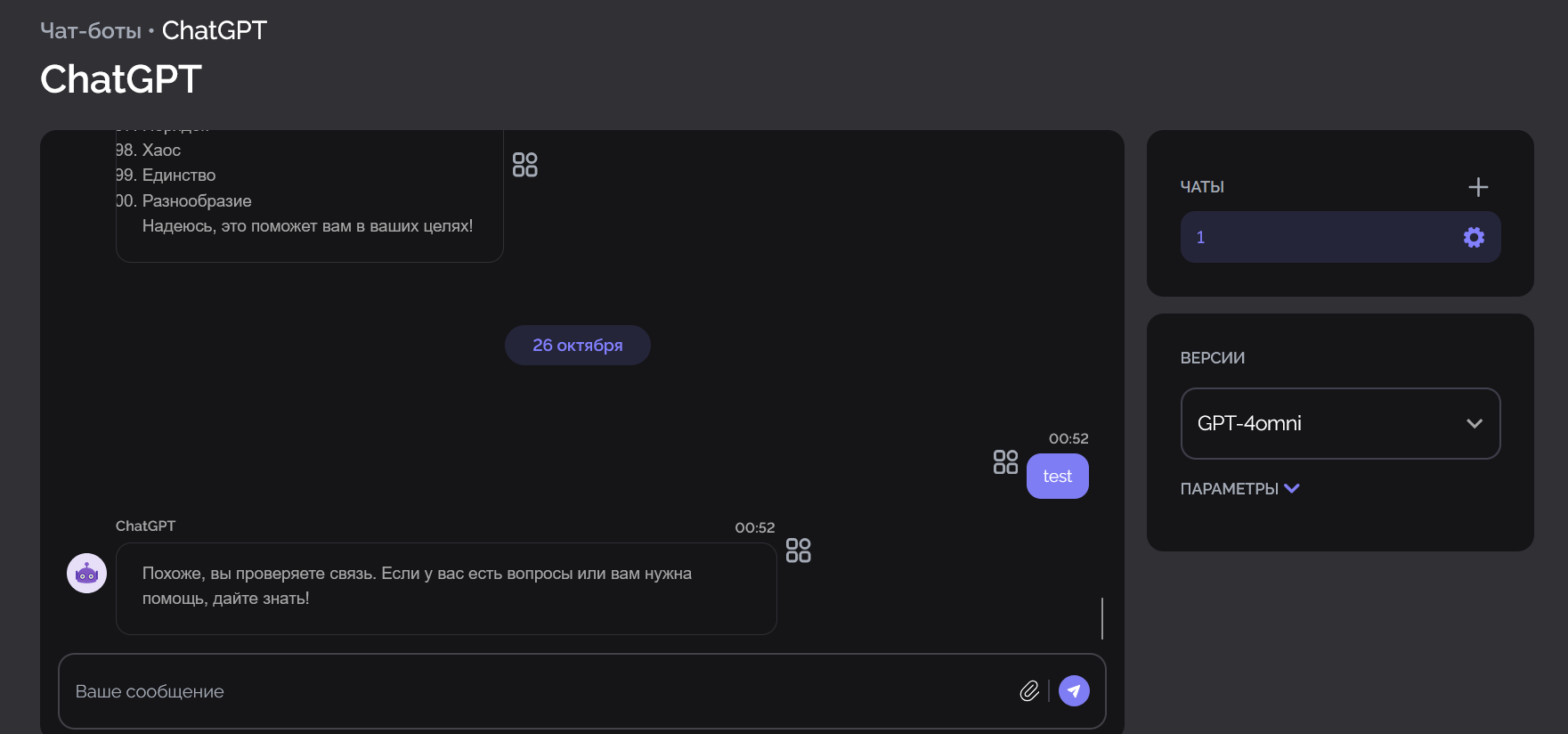Create a new chat with the plus icon
This screenshot has width=1568, height=734.
(x=1478, y=187)
